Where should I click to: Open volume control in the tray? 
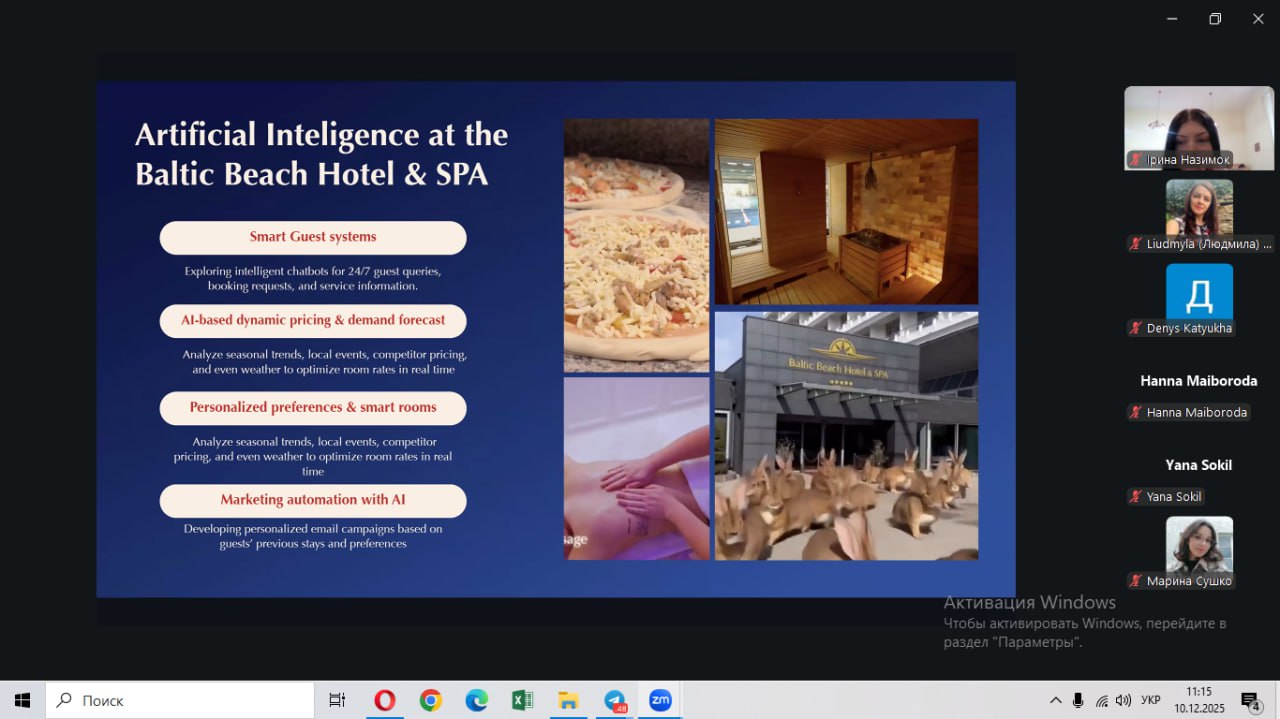[x=1123, y=700]
